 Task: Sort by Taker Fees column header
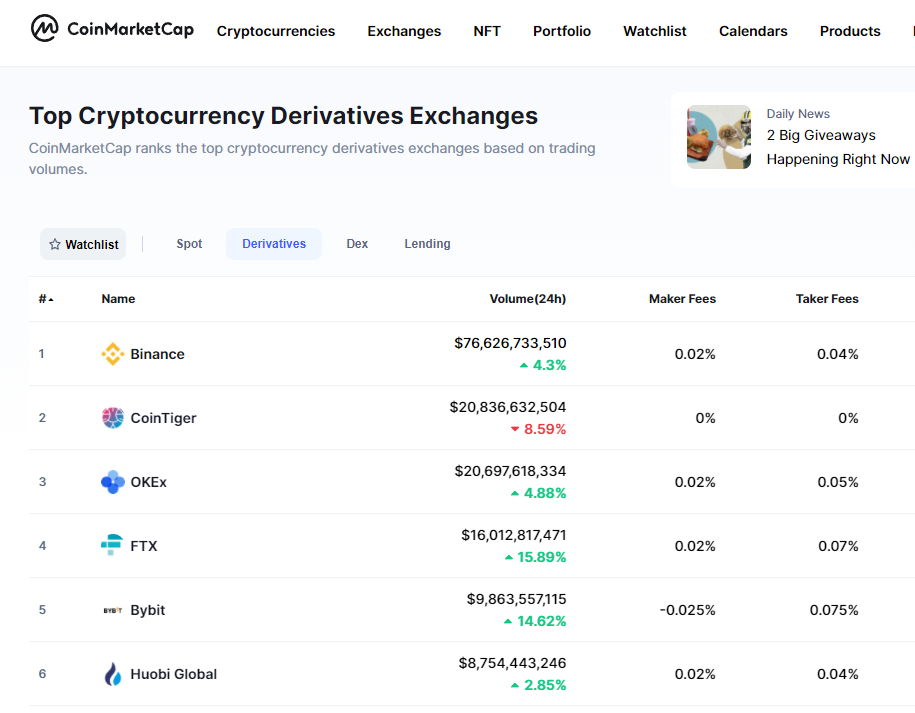click(827, 299)
